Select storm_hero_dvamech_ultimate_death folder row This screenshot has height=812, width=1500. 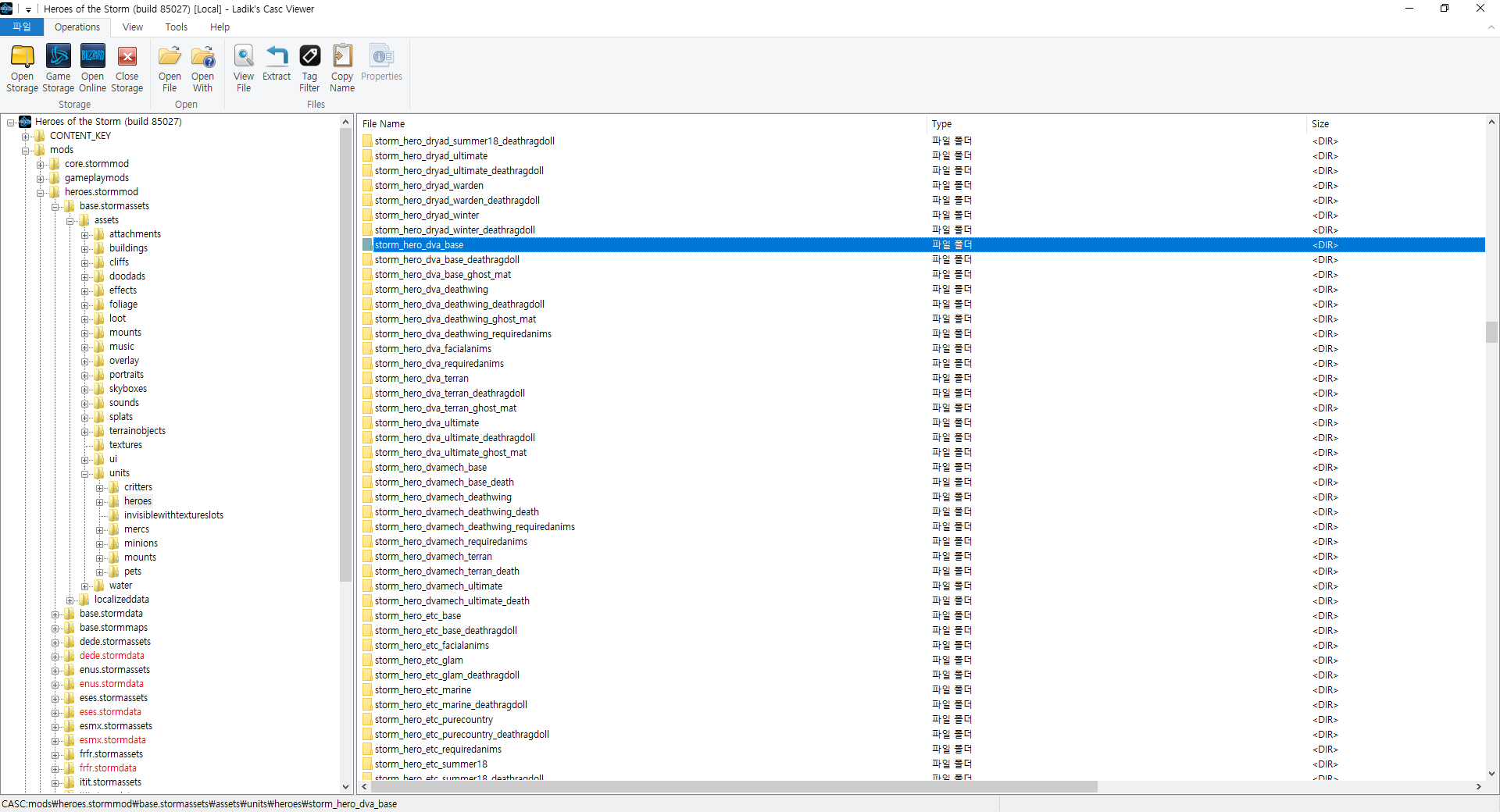coord(923,601)
